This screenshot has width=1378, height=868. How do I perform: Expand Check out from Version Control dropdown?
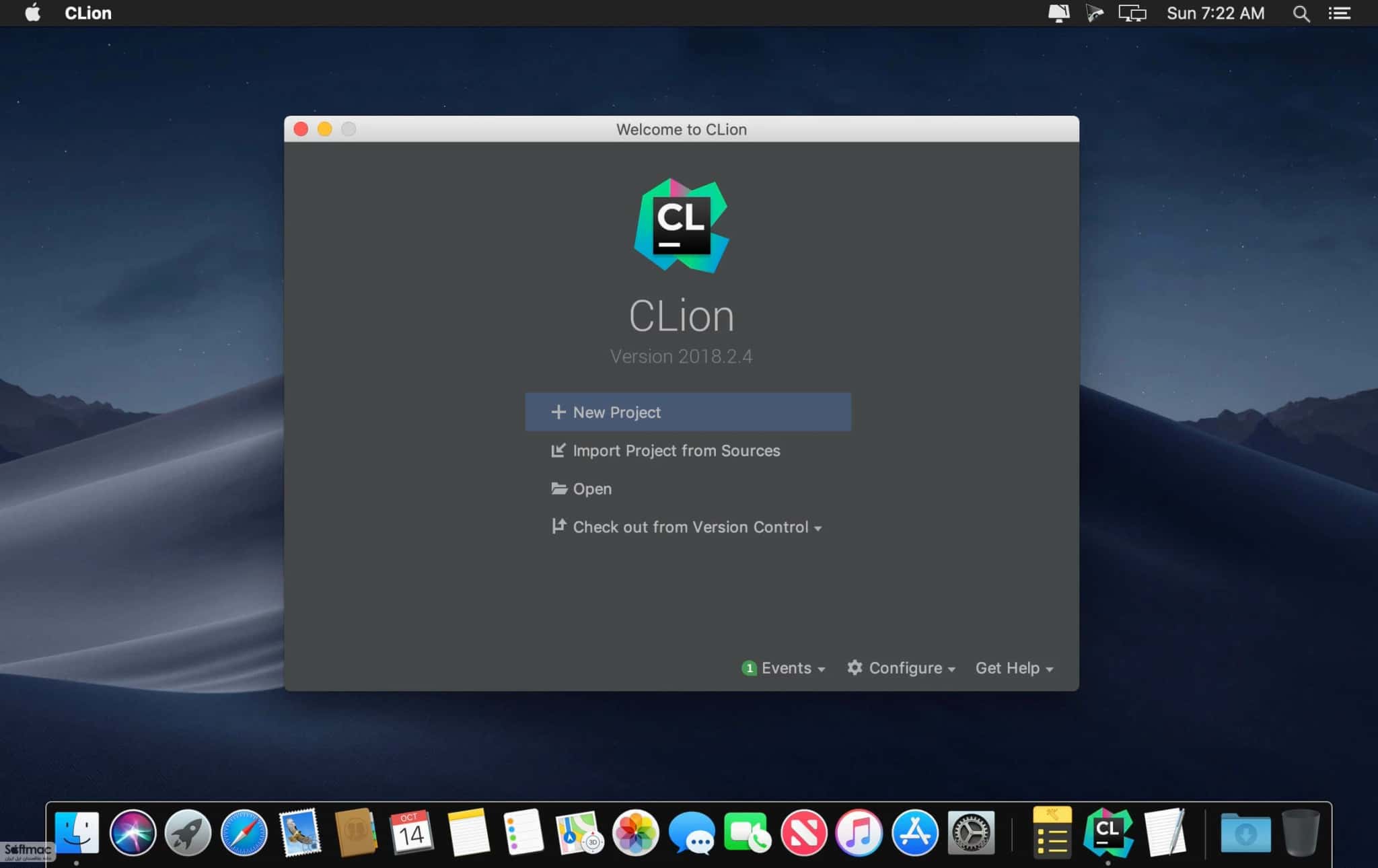[686, 527]
